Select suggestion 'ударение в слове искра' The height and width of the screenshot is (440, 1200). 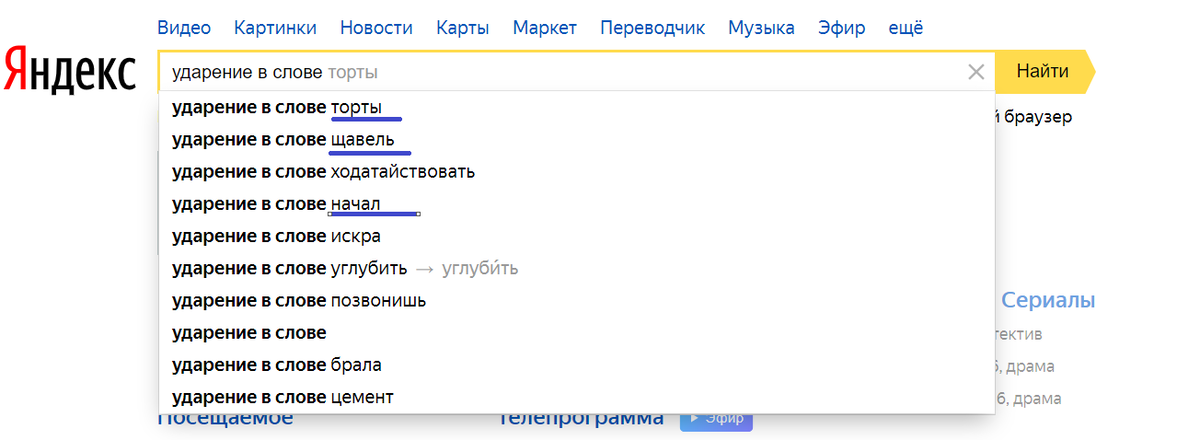(577, 236)
